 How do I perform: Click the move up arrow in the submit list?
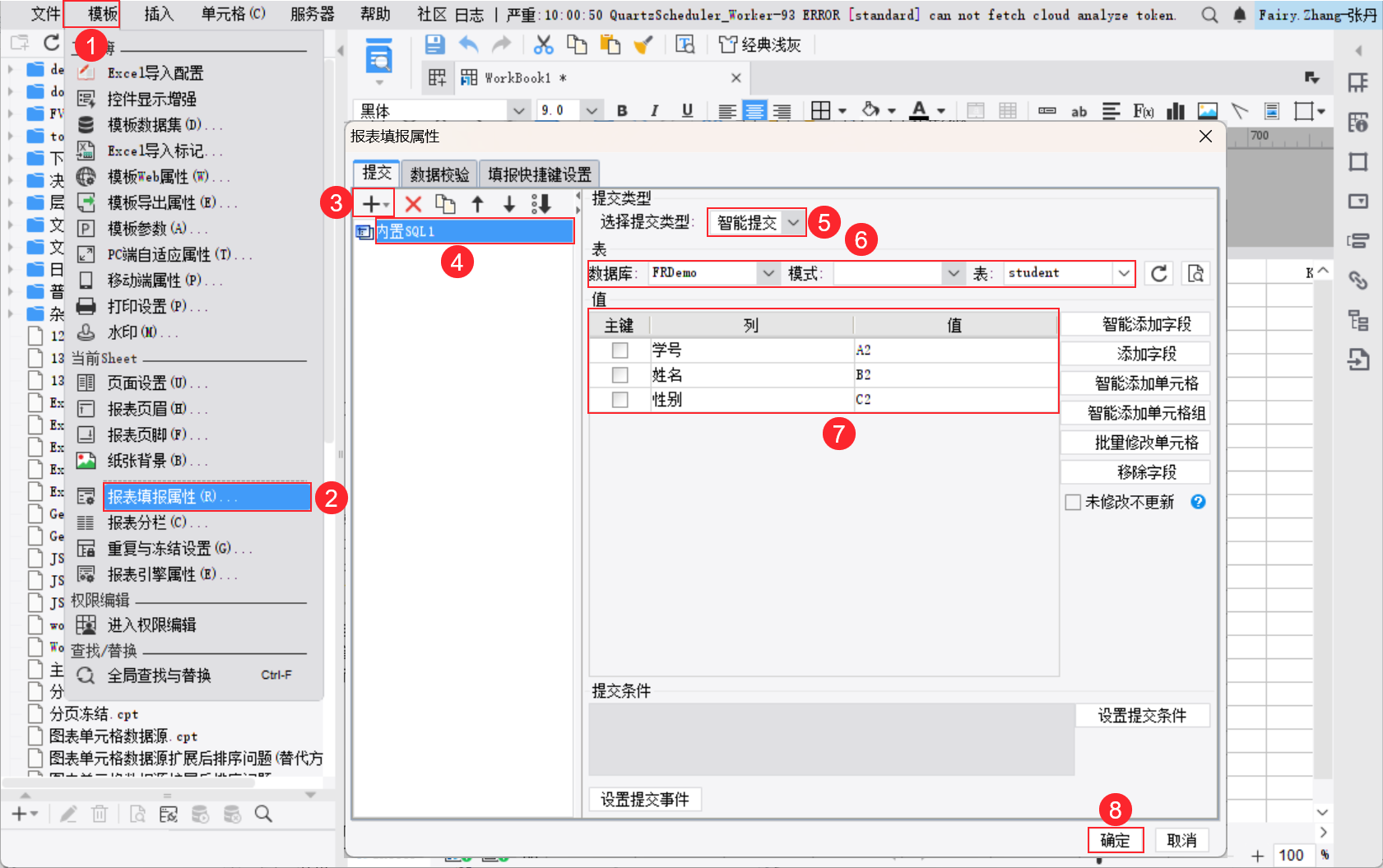pyautogui.click(x=477, y=204)
